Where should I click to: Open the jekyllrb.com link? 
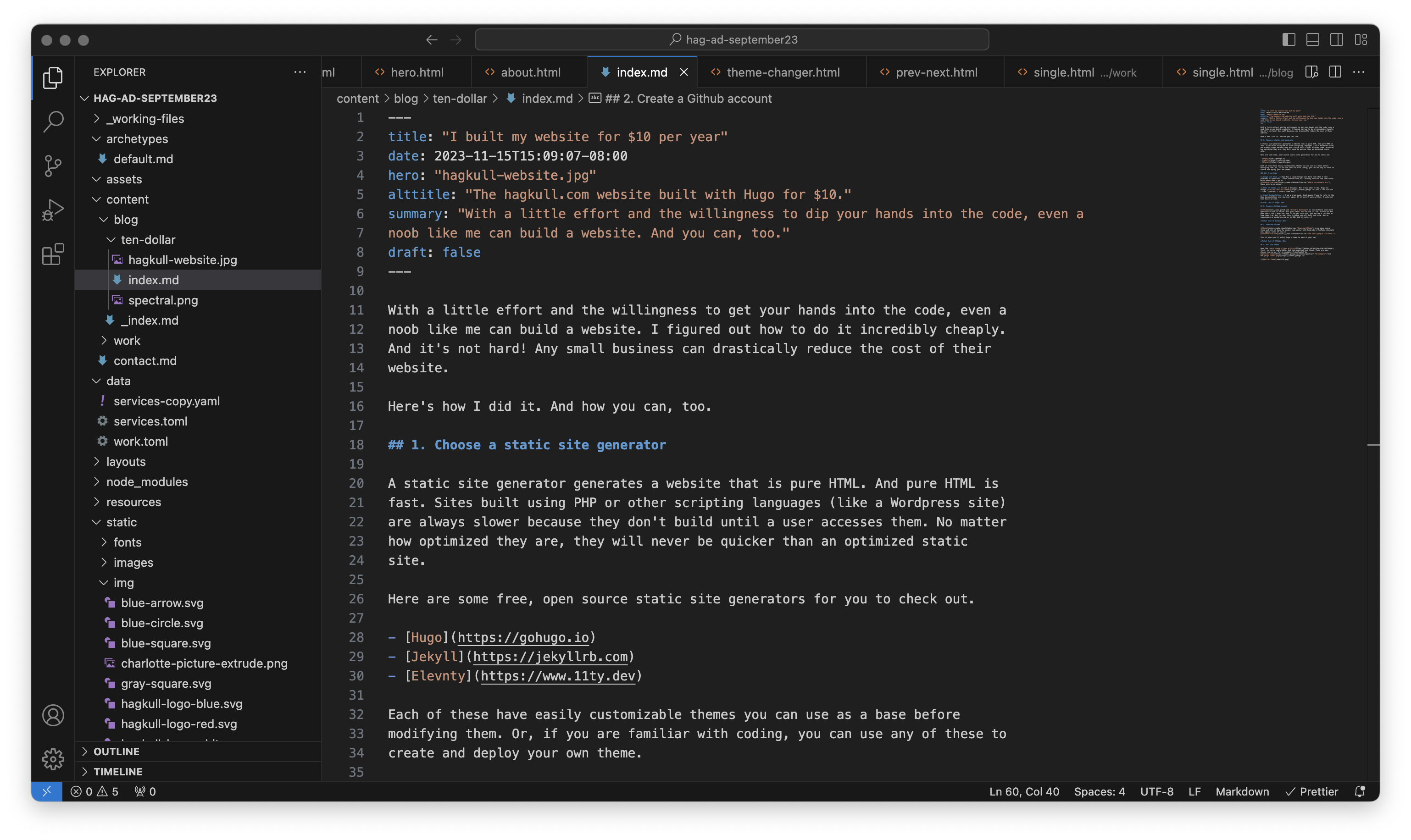pos(550,657)
